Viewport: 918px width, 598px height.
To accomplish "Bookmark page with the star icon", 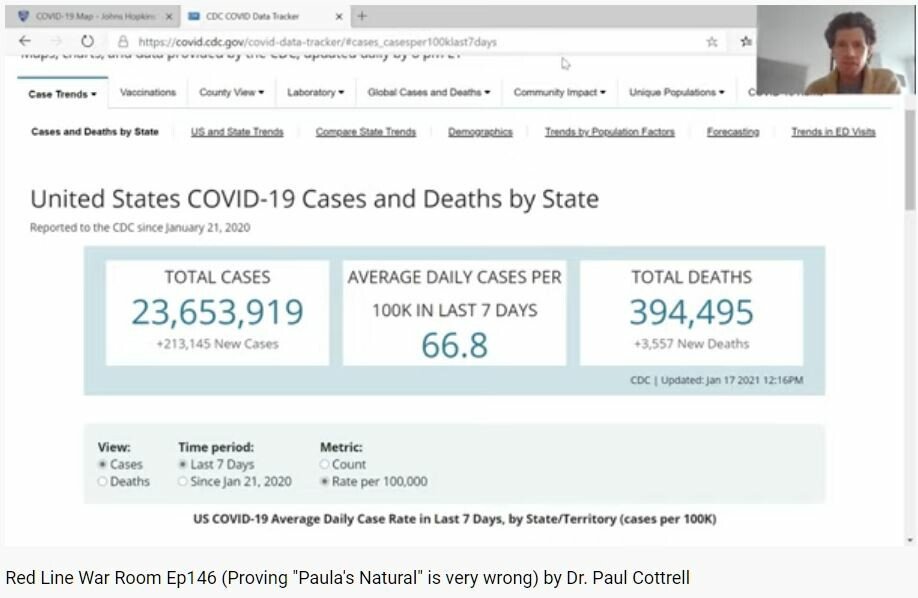I will point(712,42).
